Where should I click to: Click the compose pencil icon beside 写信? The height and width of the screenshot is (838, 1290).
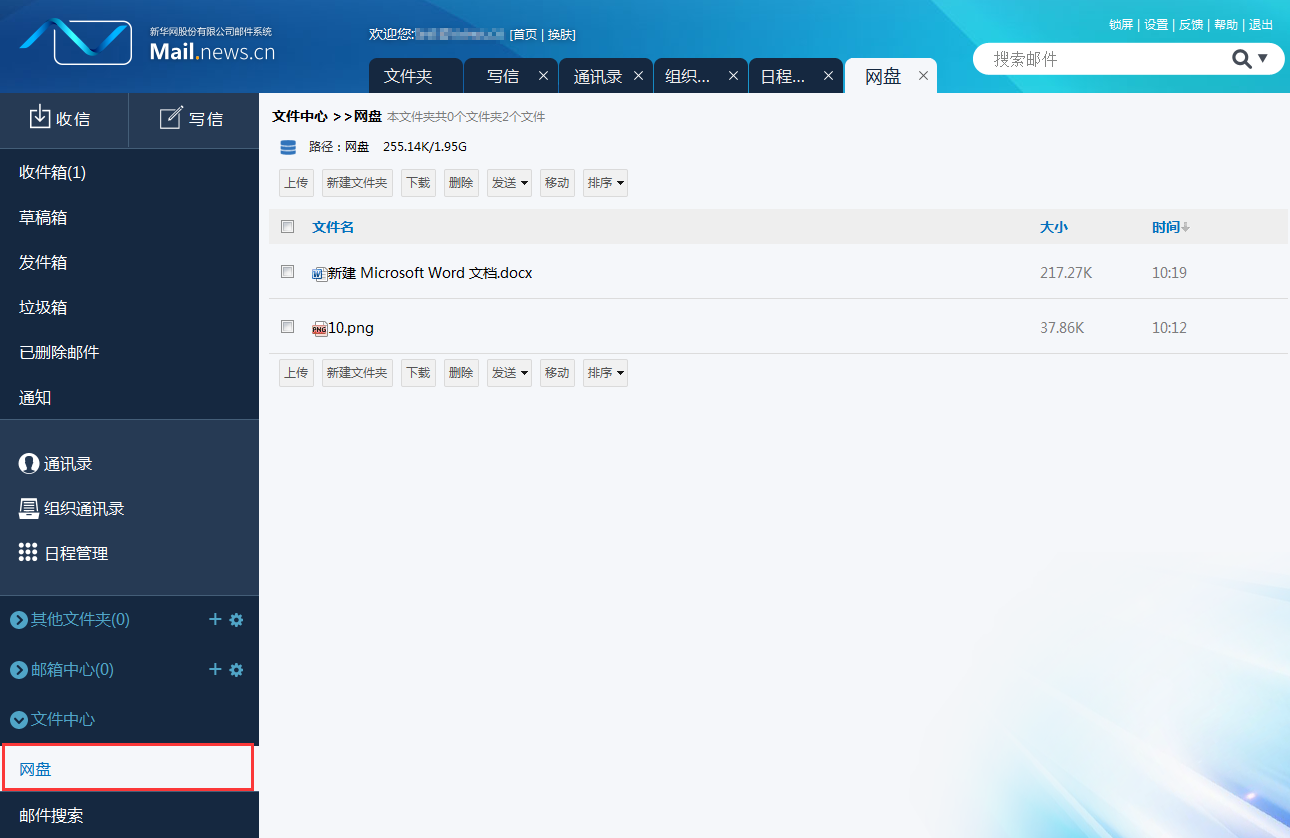pyautogui.click(x=171, y=118)
